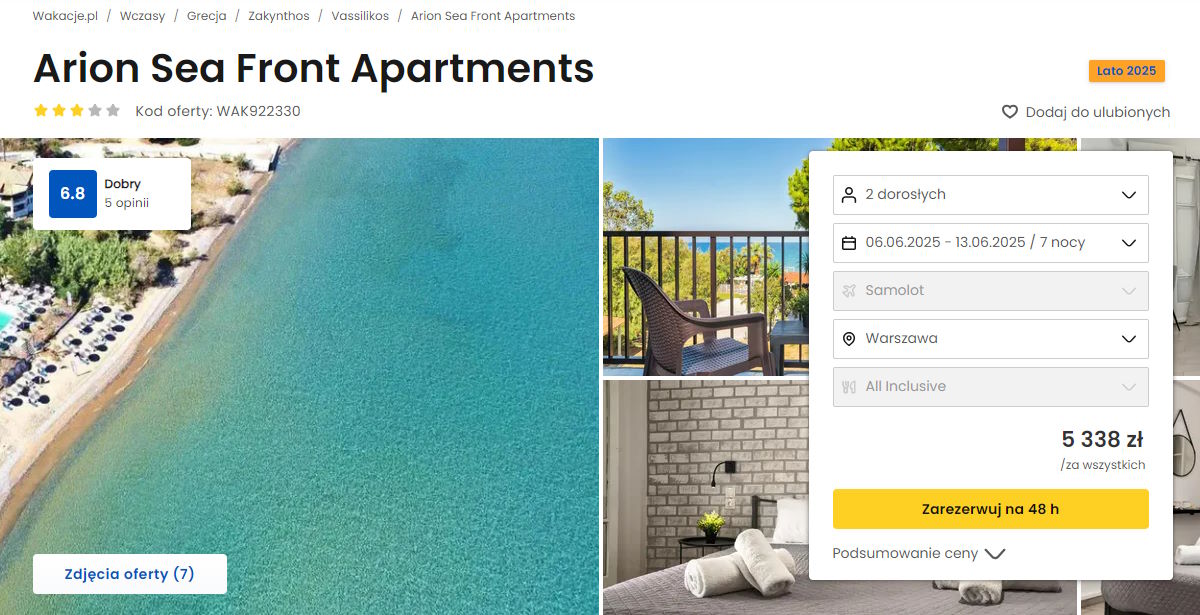Click the calendar icon in date field
1200x615 pixels.
click(849, 243)
